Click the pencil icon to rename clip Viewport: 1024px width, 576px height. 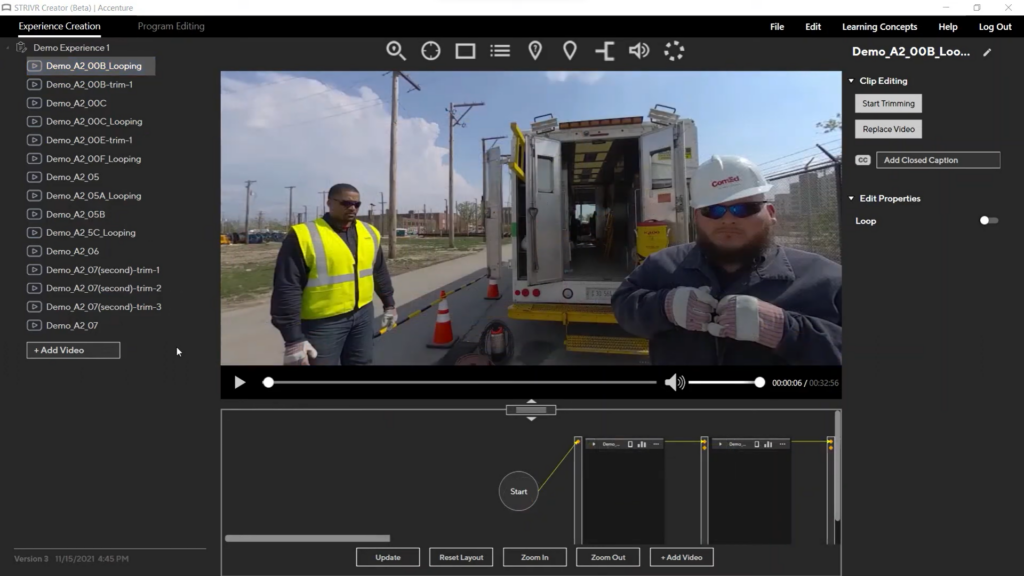[987, 53]
